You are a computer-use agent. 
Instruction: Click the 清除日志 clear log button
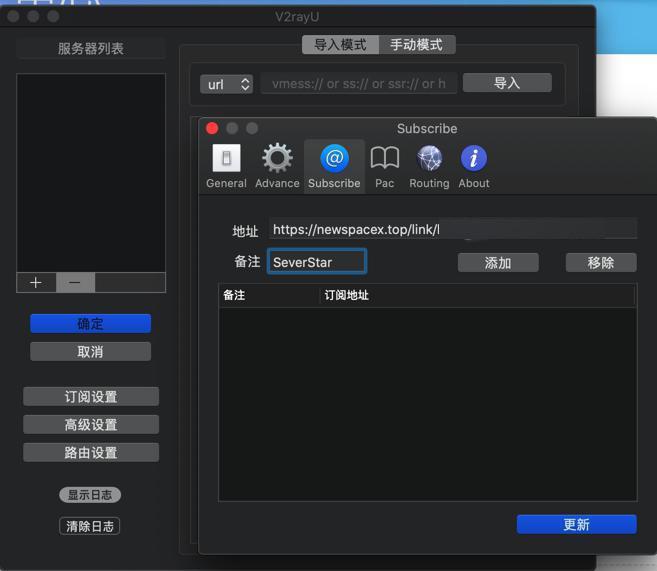pyautogui.click(x=90, y=526)
